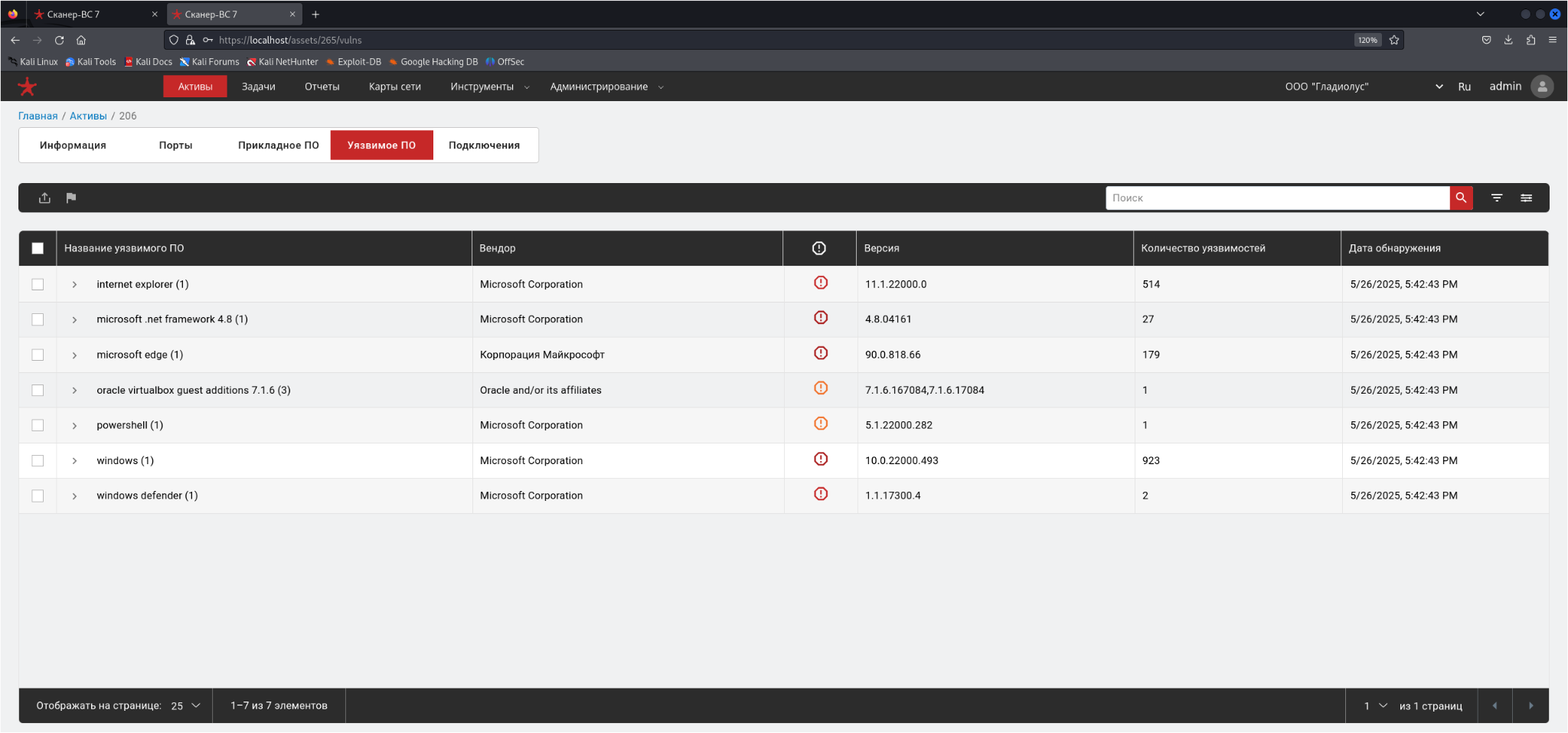The image size is (1568, 733).
Task: Expand the internet explorer (1) row
Action: (74, 284)
